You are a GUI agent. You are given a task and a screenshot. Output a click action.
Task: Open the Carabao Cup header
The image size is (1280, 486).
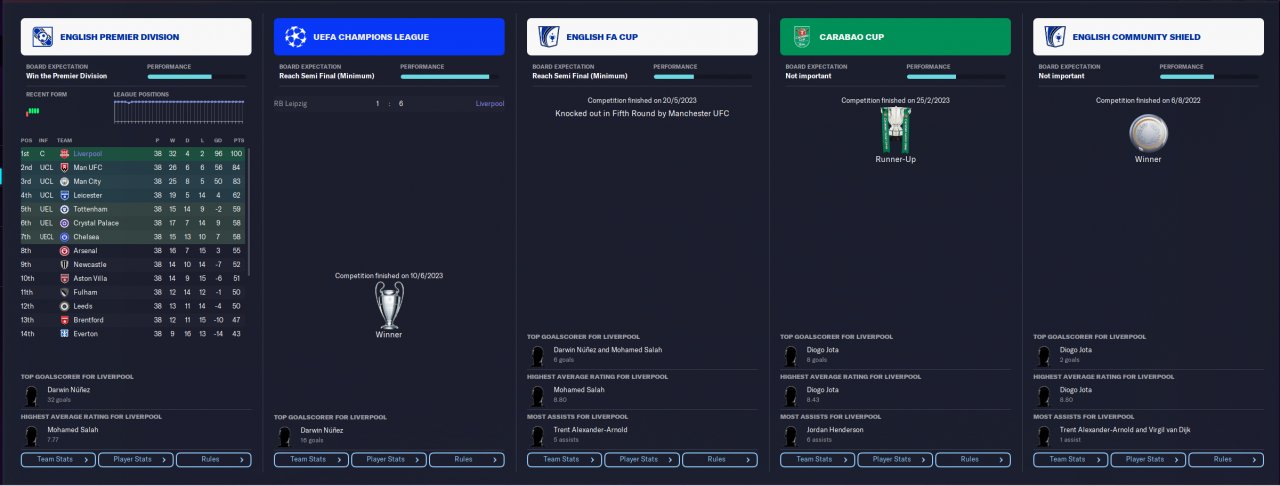point(895,37)
